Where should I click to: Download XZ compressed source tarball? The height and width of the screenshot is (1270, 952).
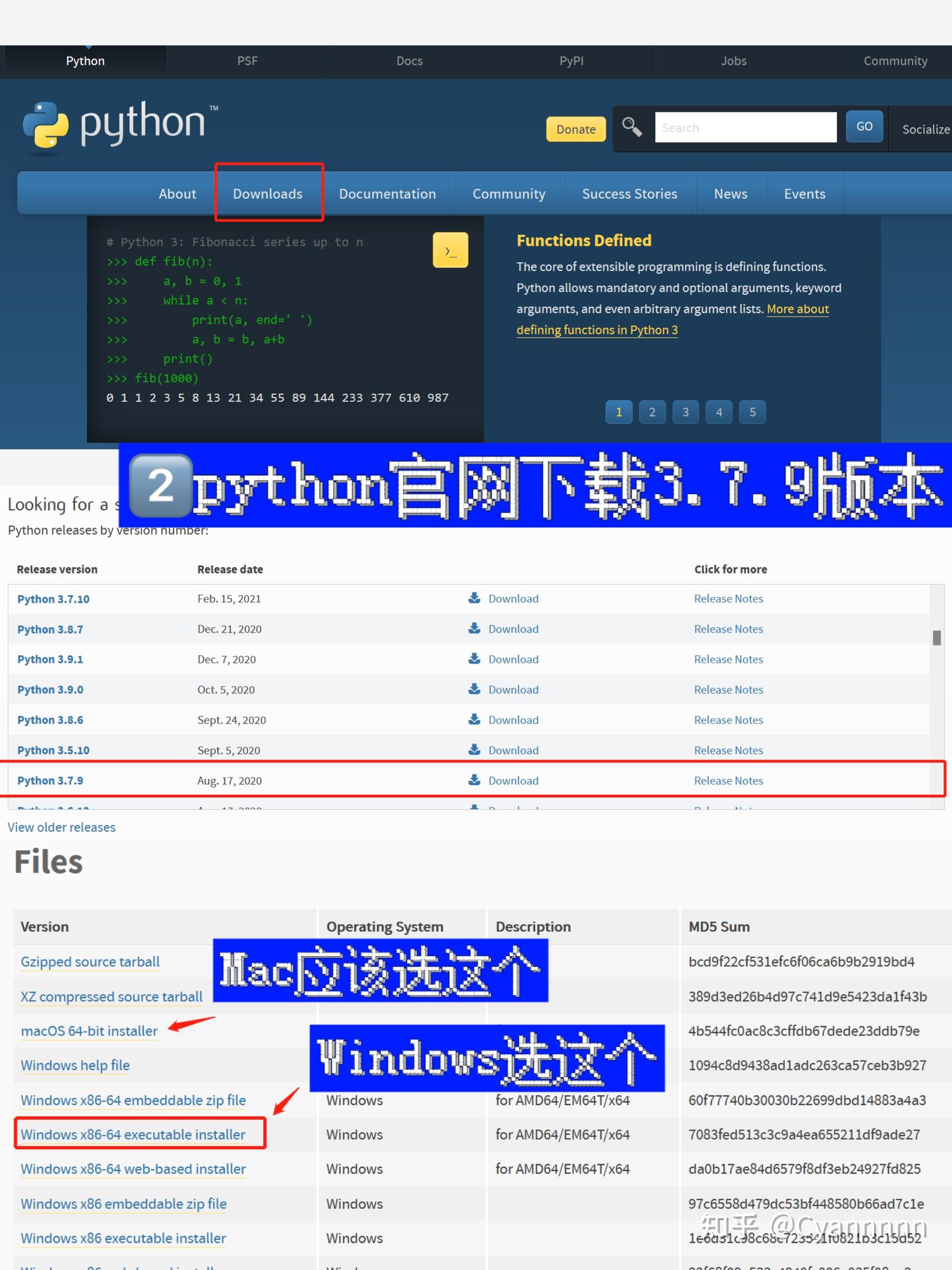[x=111, y=997]
